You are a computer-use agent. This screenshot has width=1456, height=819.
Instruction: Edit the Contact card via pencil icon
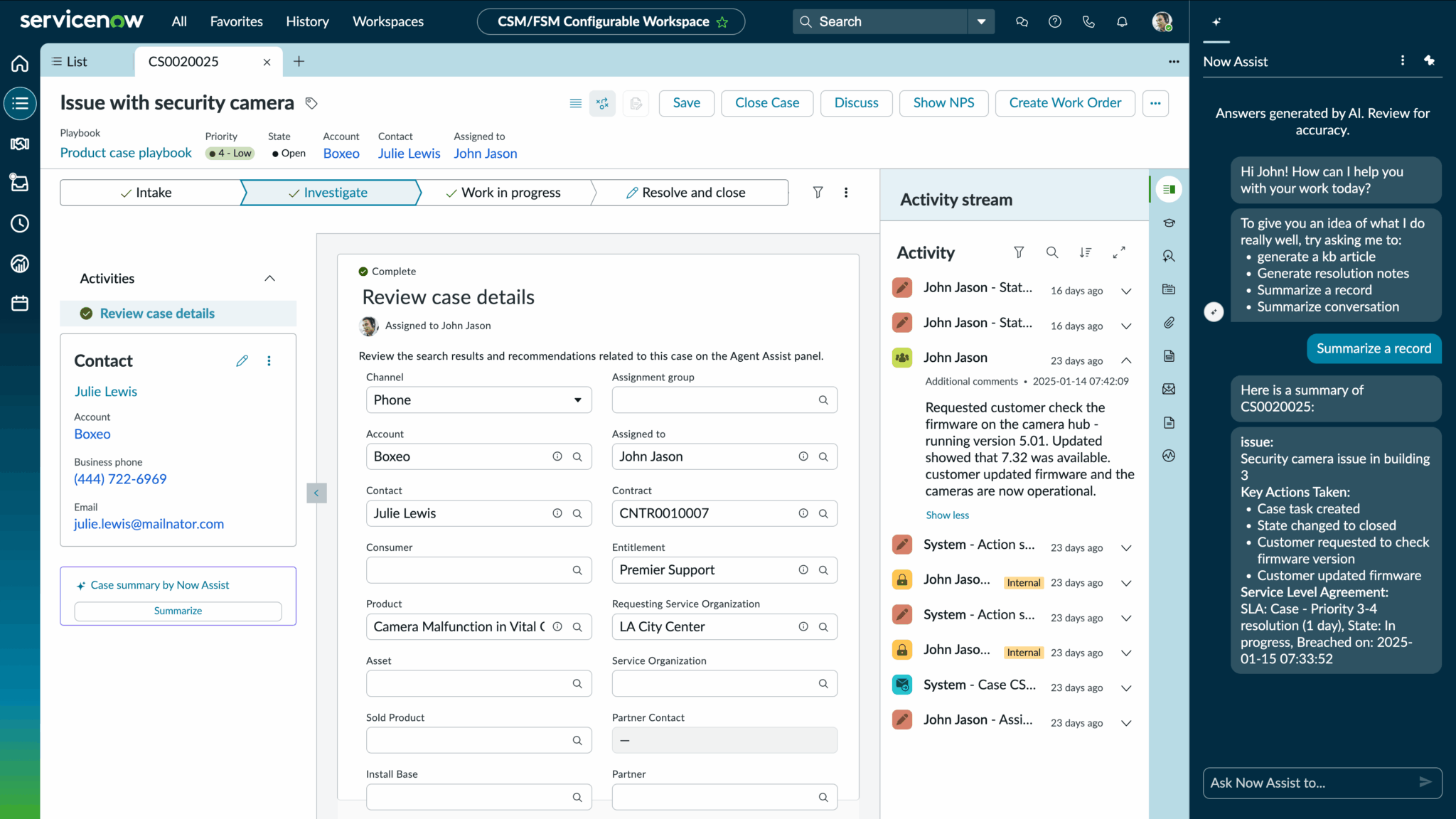[242, 361]
